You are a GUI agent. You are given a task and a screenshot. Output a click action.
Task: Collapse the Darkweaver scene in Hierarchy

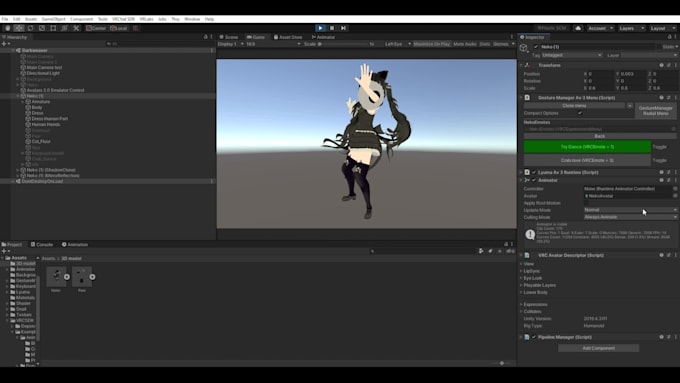click(13, 50)
